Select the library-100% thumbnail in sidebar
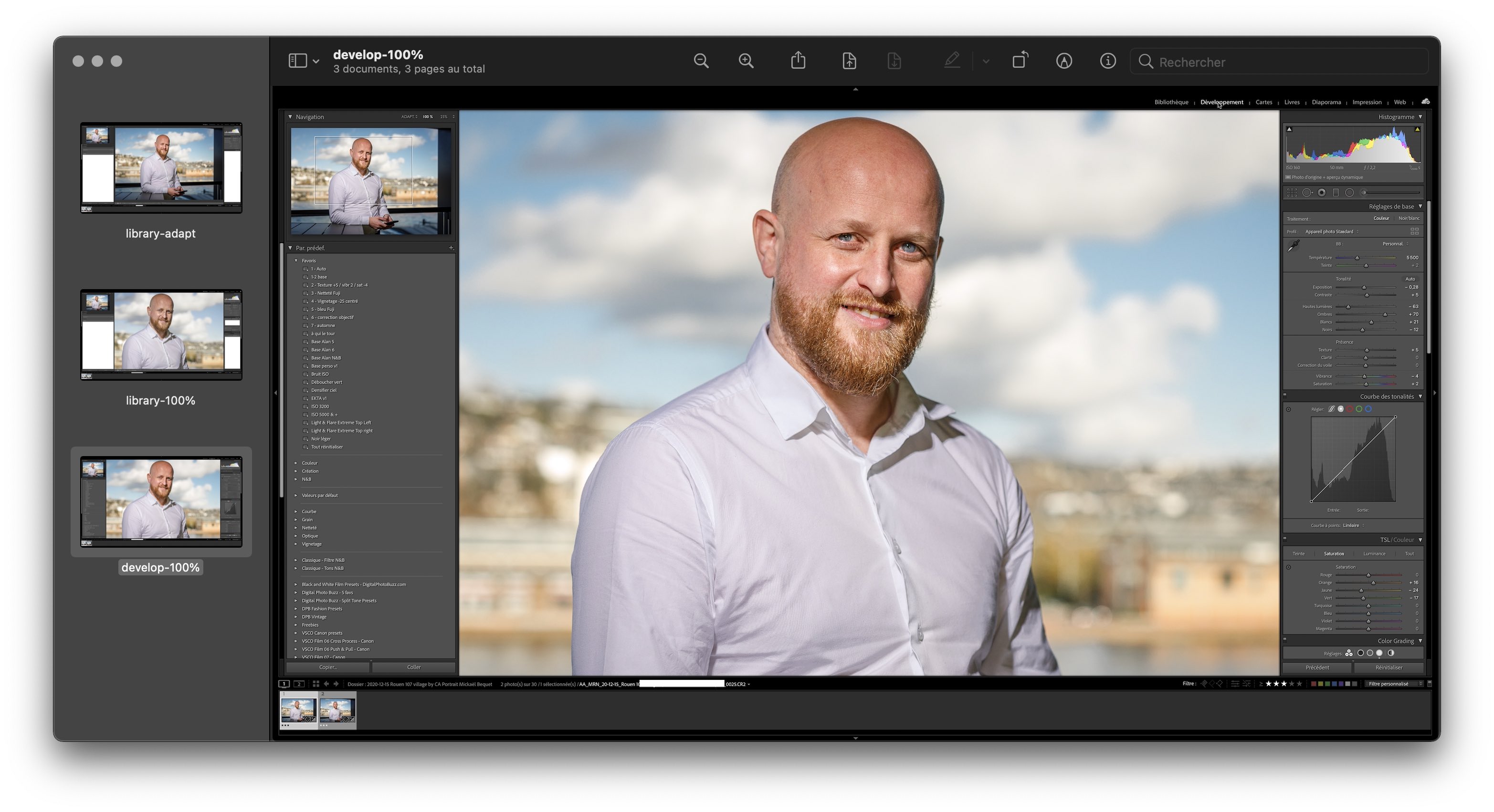The height and width of the screenshot is (812, 1494). point(161,334)
